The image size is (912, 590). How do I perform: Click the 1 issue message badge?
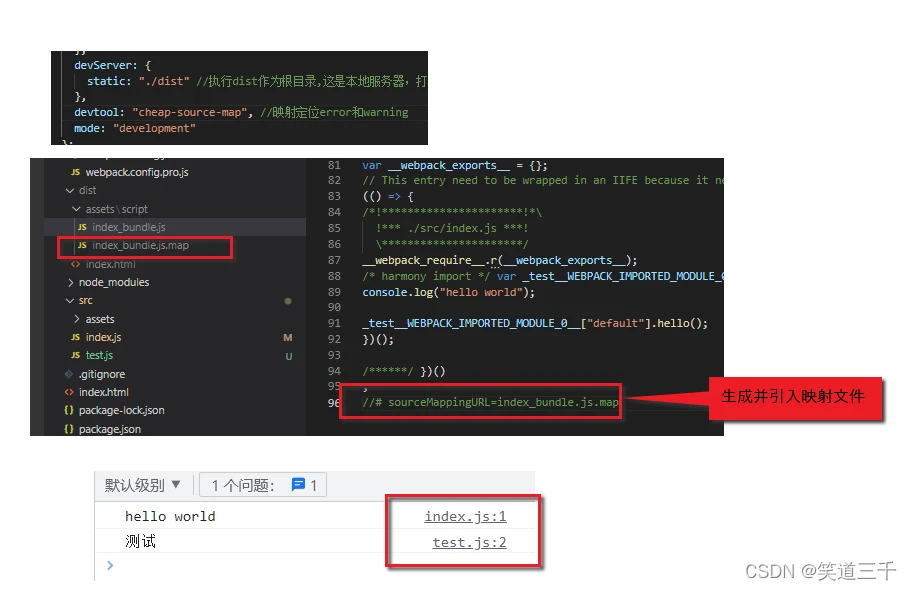point(263,485)
